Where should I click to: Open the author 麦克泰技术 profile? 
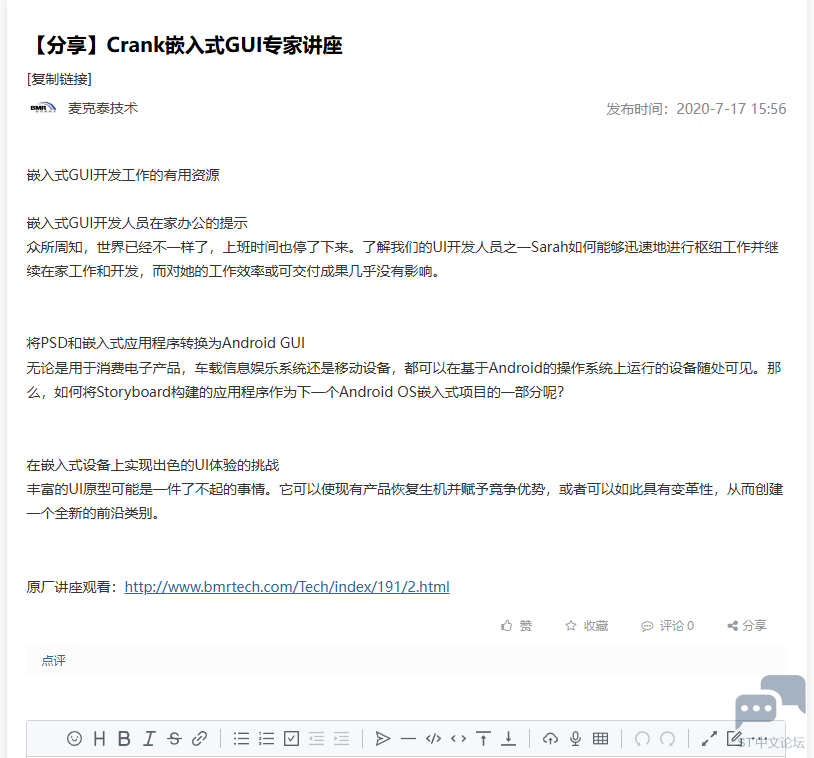103,108
